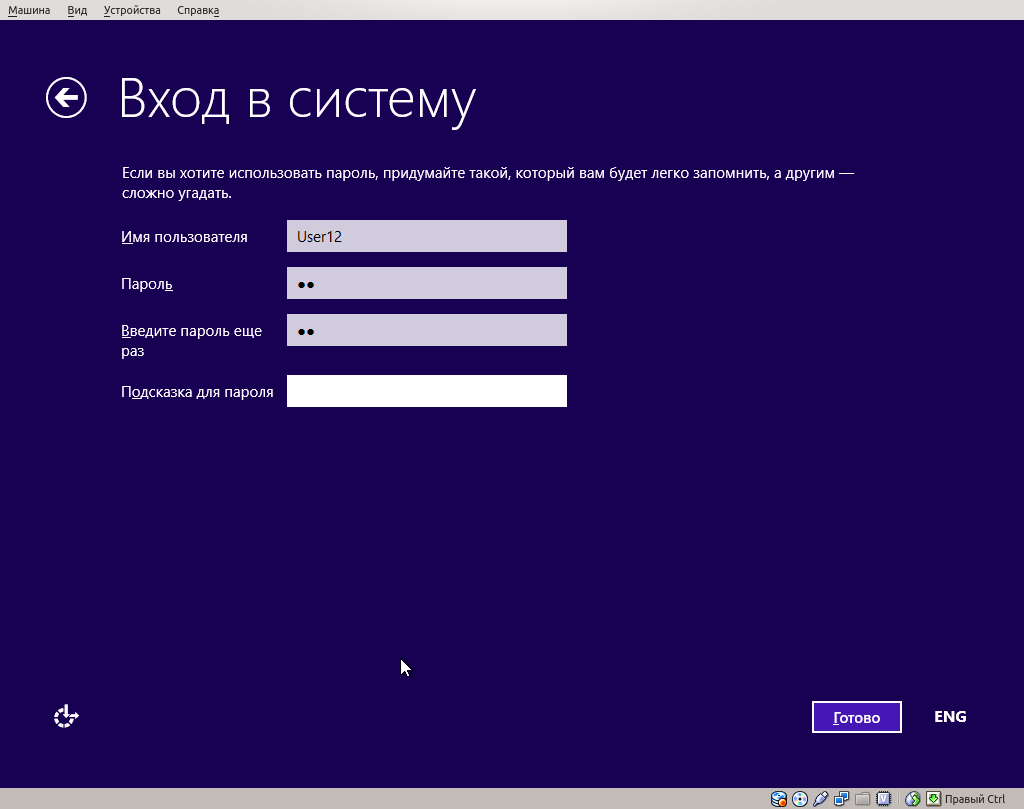
Task: Click the Подсказка для пароля field
Action: (x=427, y=390)
